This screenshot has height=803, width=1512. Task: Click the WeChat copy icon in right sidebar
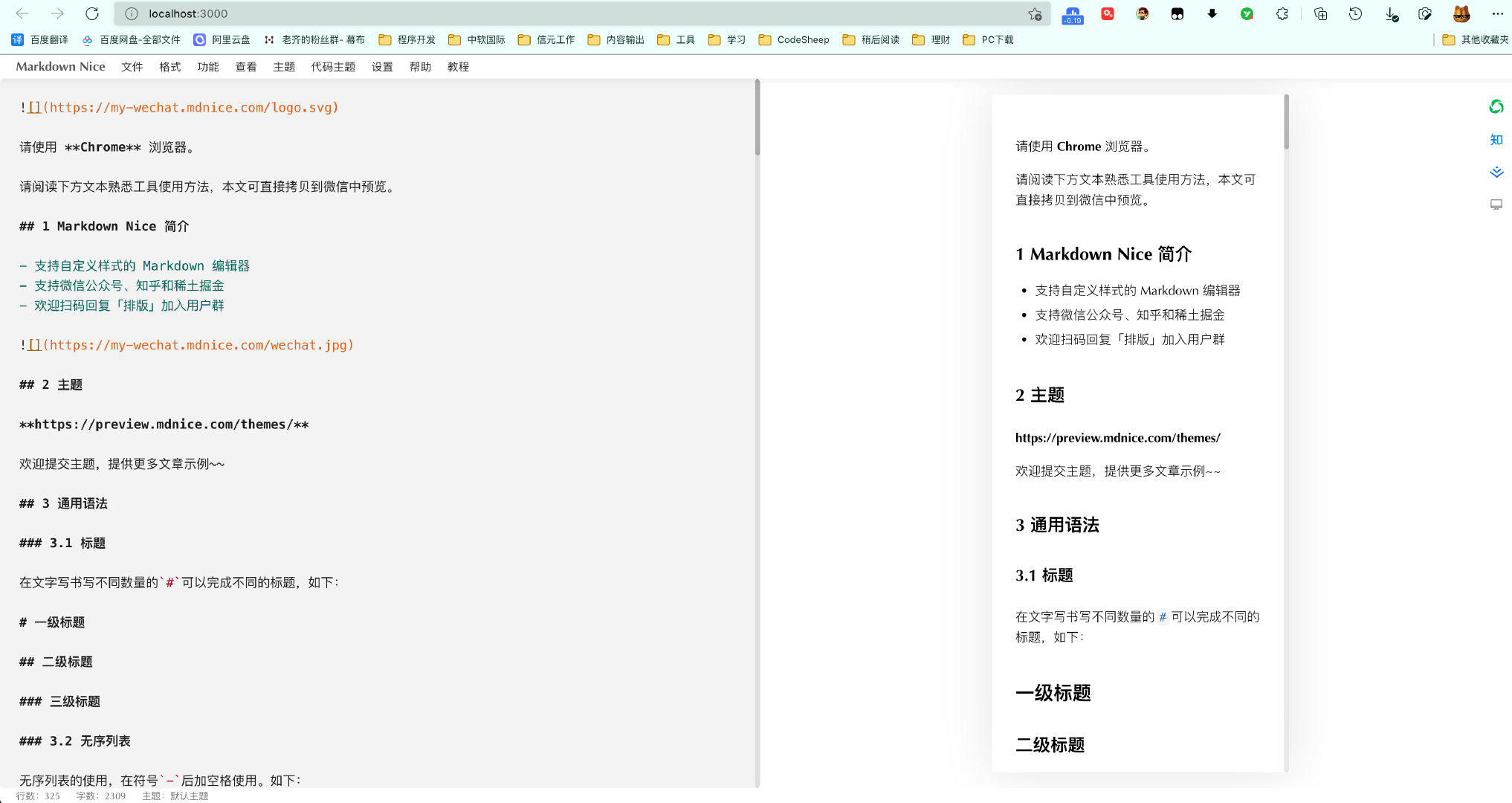1496,106
